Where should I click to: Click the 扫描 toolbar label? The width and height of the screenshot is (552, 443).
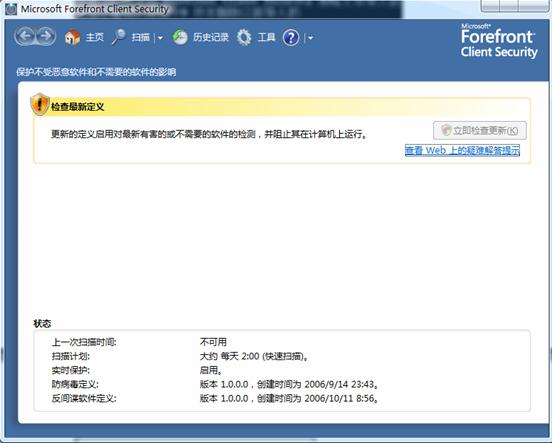(140, 37)
